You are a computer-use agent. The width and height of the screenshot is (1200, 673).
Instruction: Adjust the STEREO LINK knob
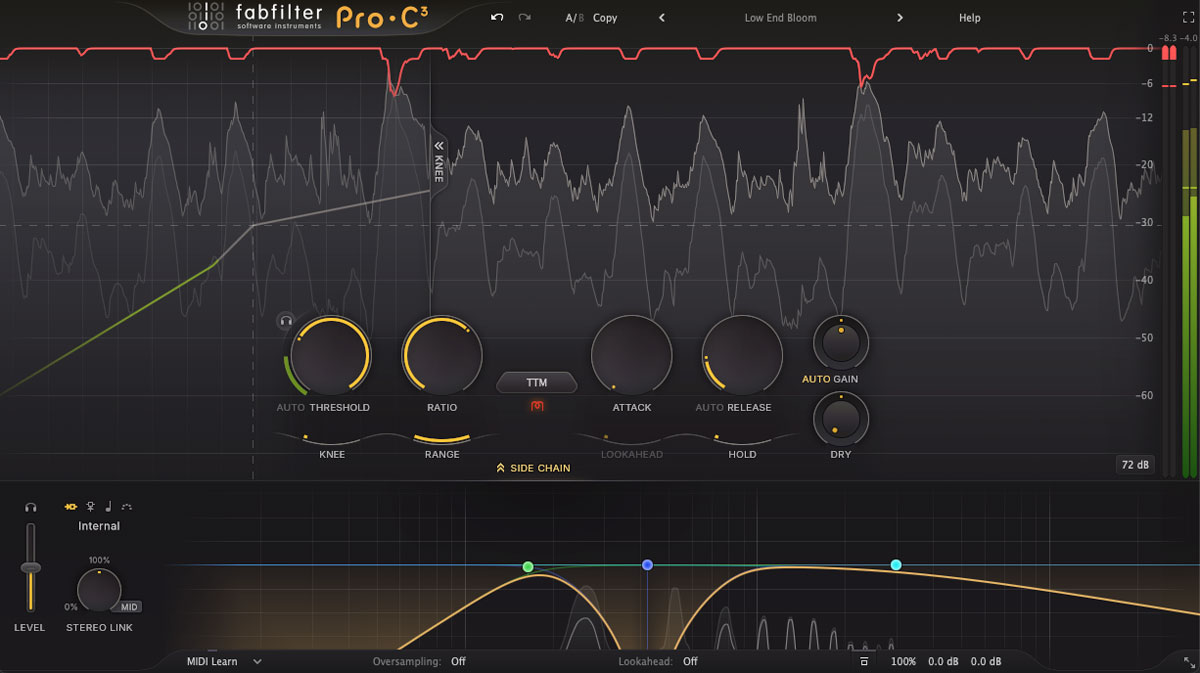(99, 591)
